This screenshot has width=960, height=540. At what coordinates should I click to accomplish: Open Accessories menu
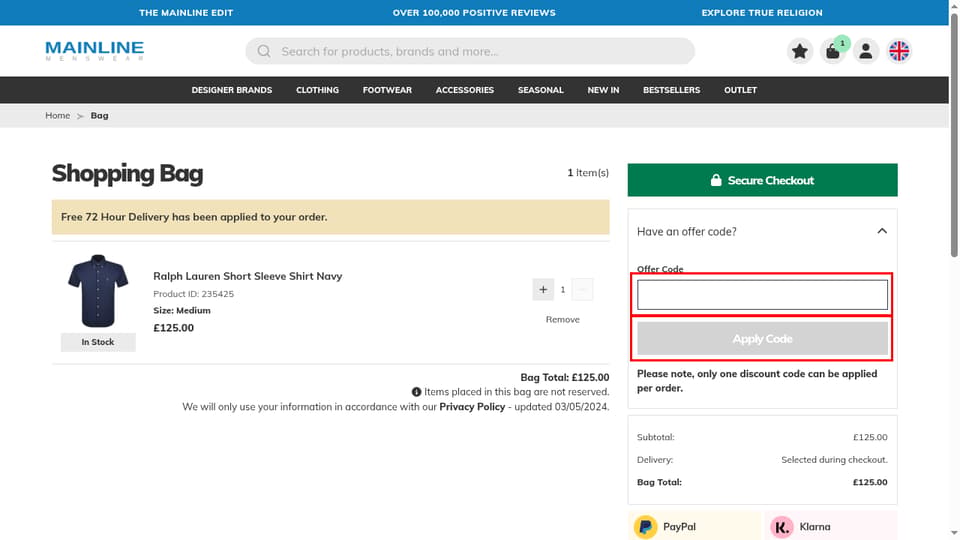(x=465, y=90)
